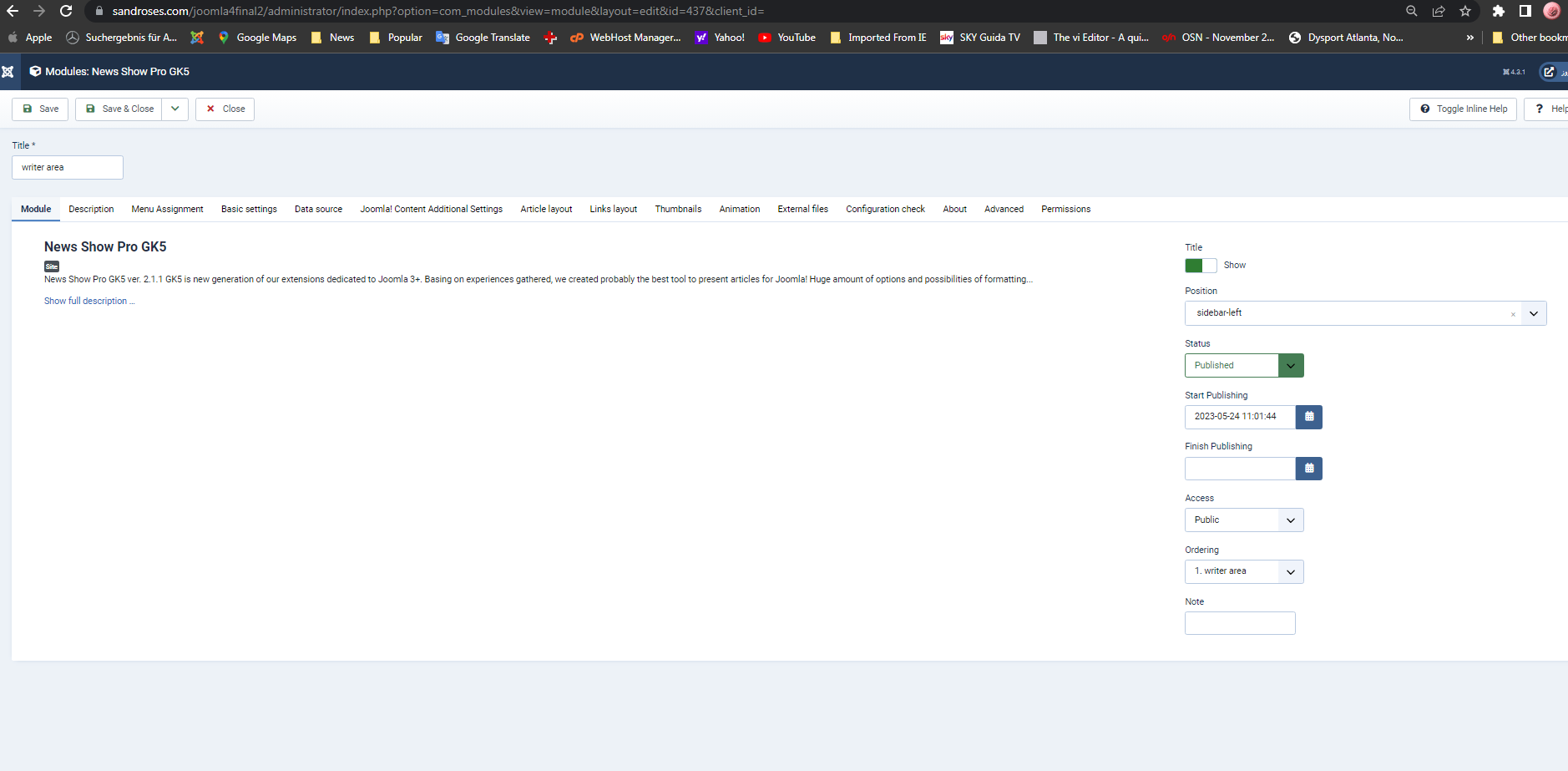Open the Popular bookmarks folder
The width and height of the screenshot is (1568, 771).
396,38
